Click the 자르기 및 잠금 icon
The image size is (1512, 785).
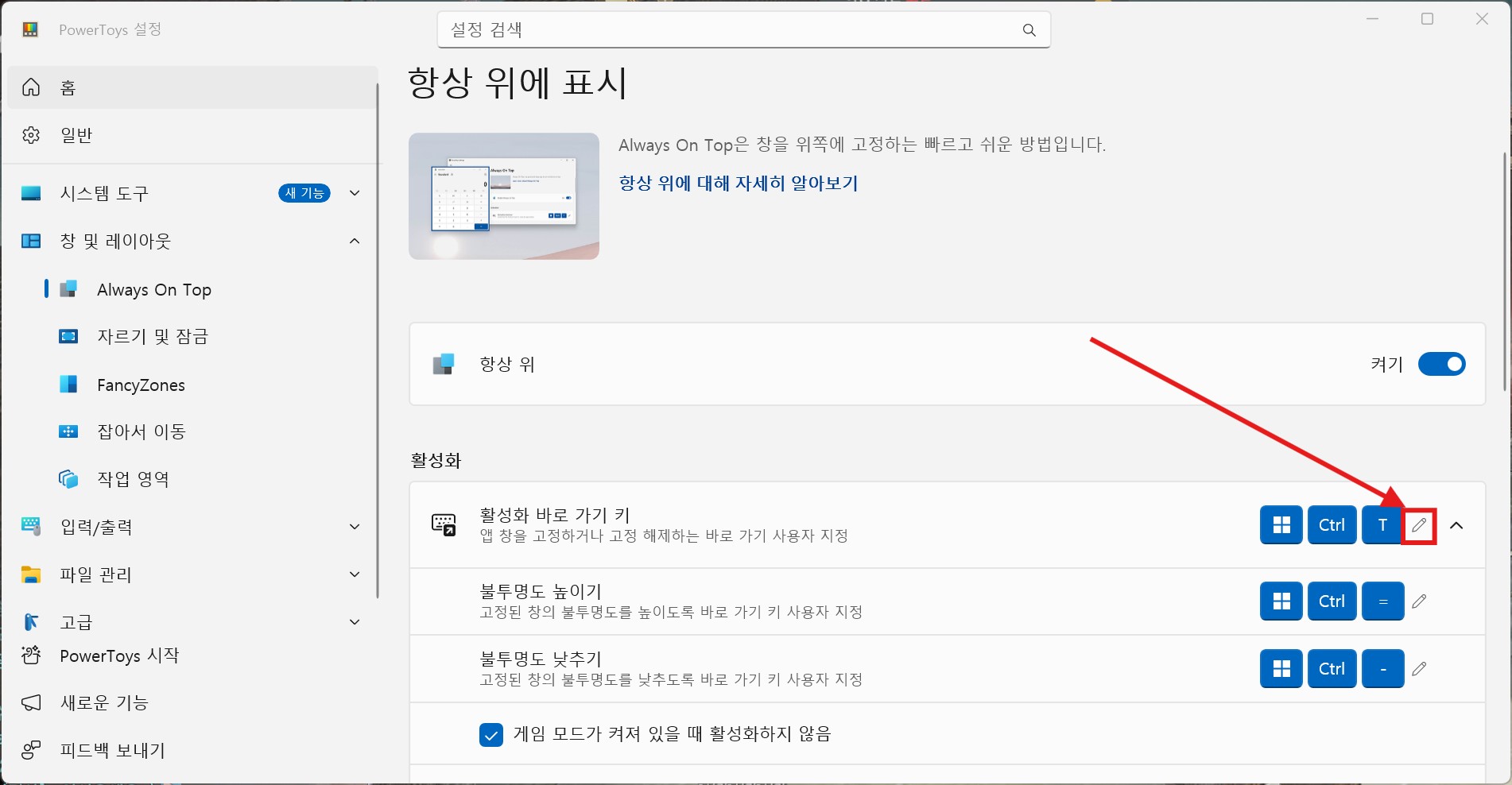click(x=68, y=336)
